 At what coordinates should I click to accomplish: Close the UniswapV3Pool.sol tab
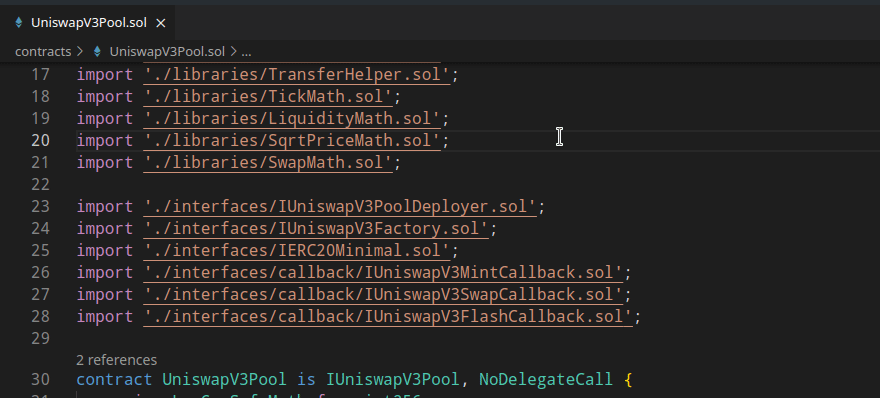point(161,23)
